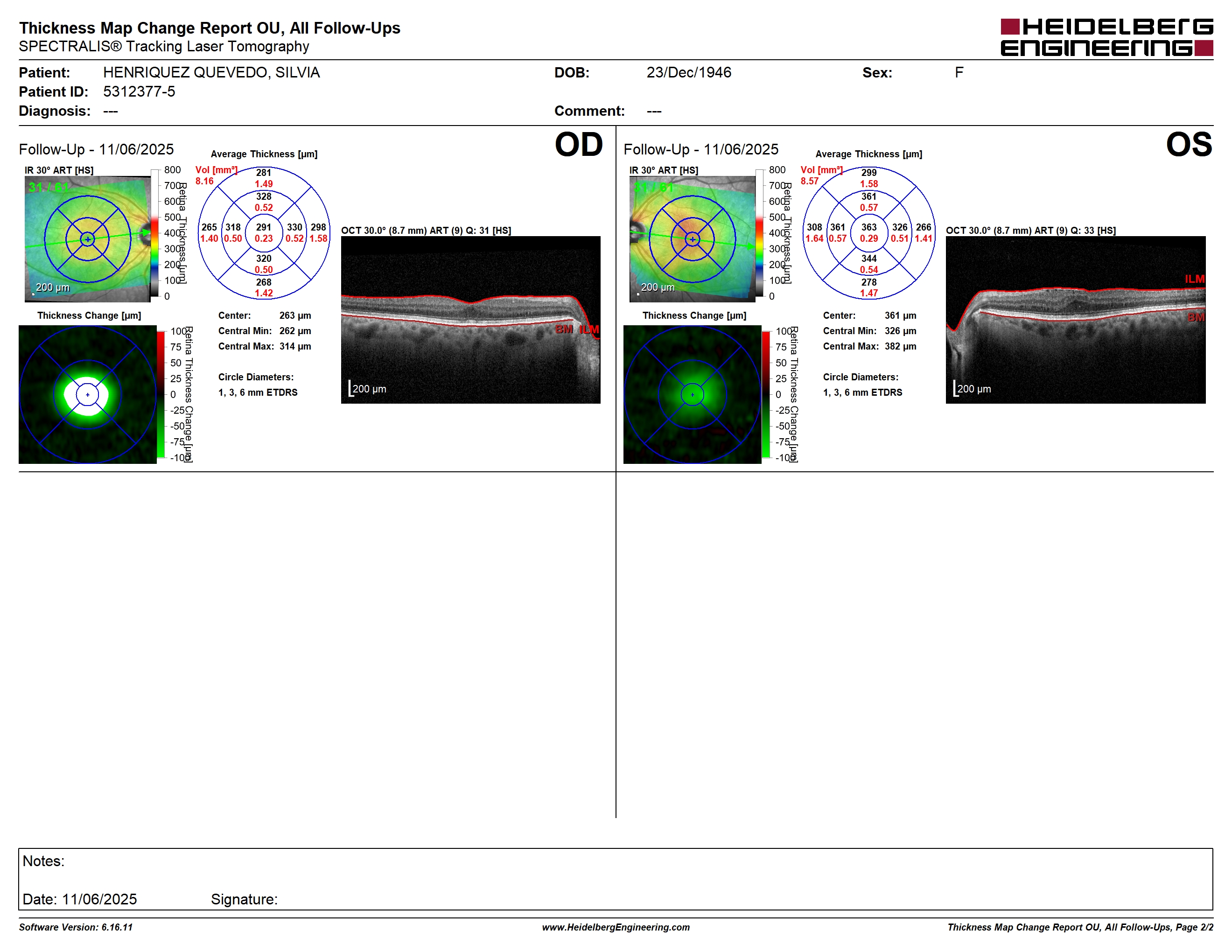
Task: Click the Sex value 'F'
Action: coord(959,72)
